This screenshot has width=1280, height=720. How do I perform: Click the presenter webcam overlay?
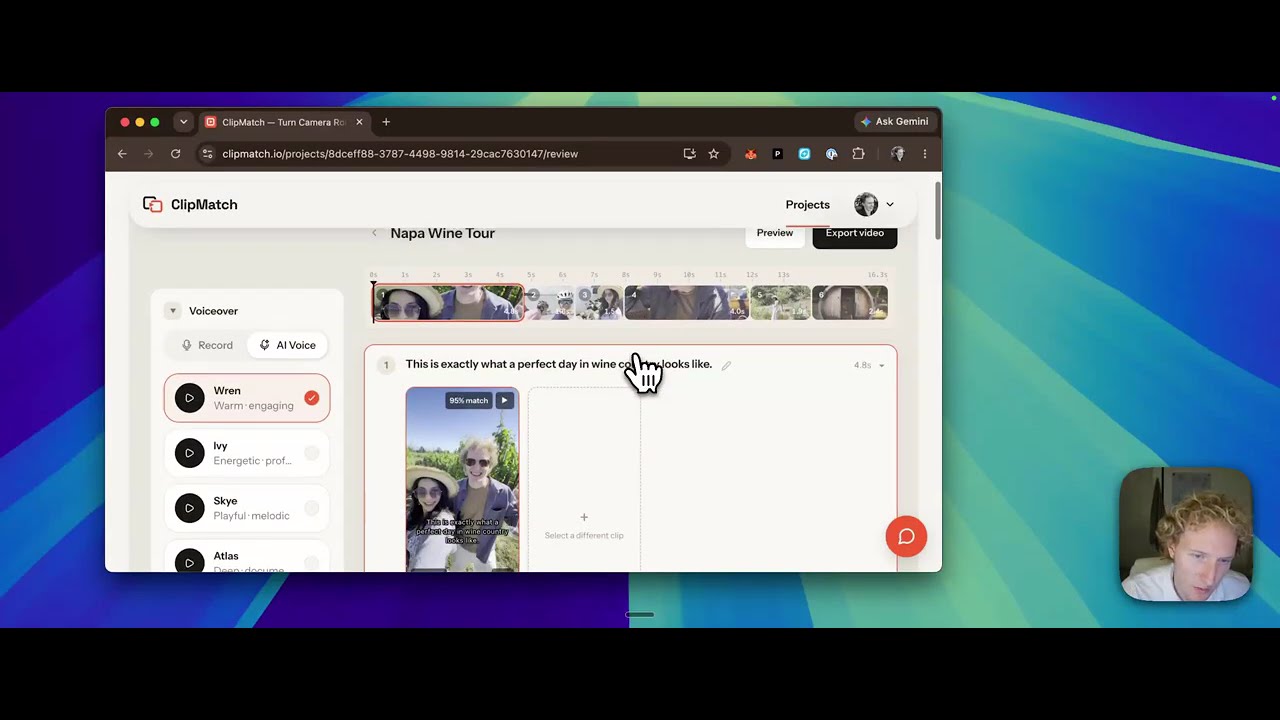[1186, 535]
